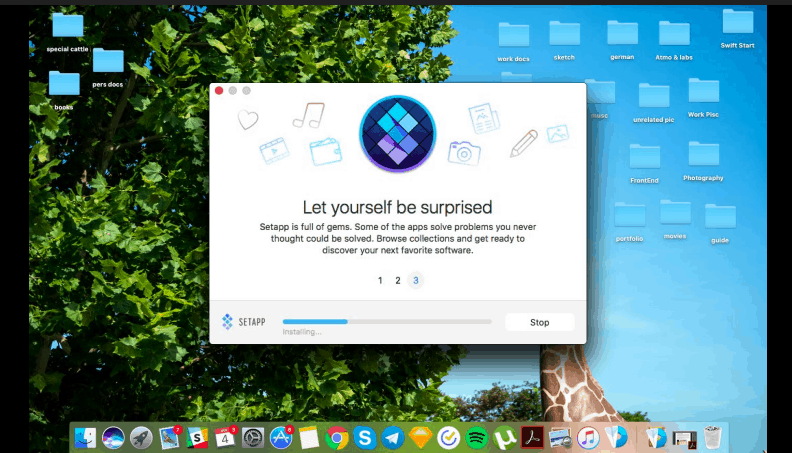Open Google Chrome in the dock

tap(337, 437)
